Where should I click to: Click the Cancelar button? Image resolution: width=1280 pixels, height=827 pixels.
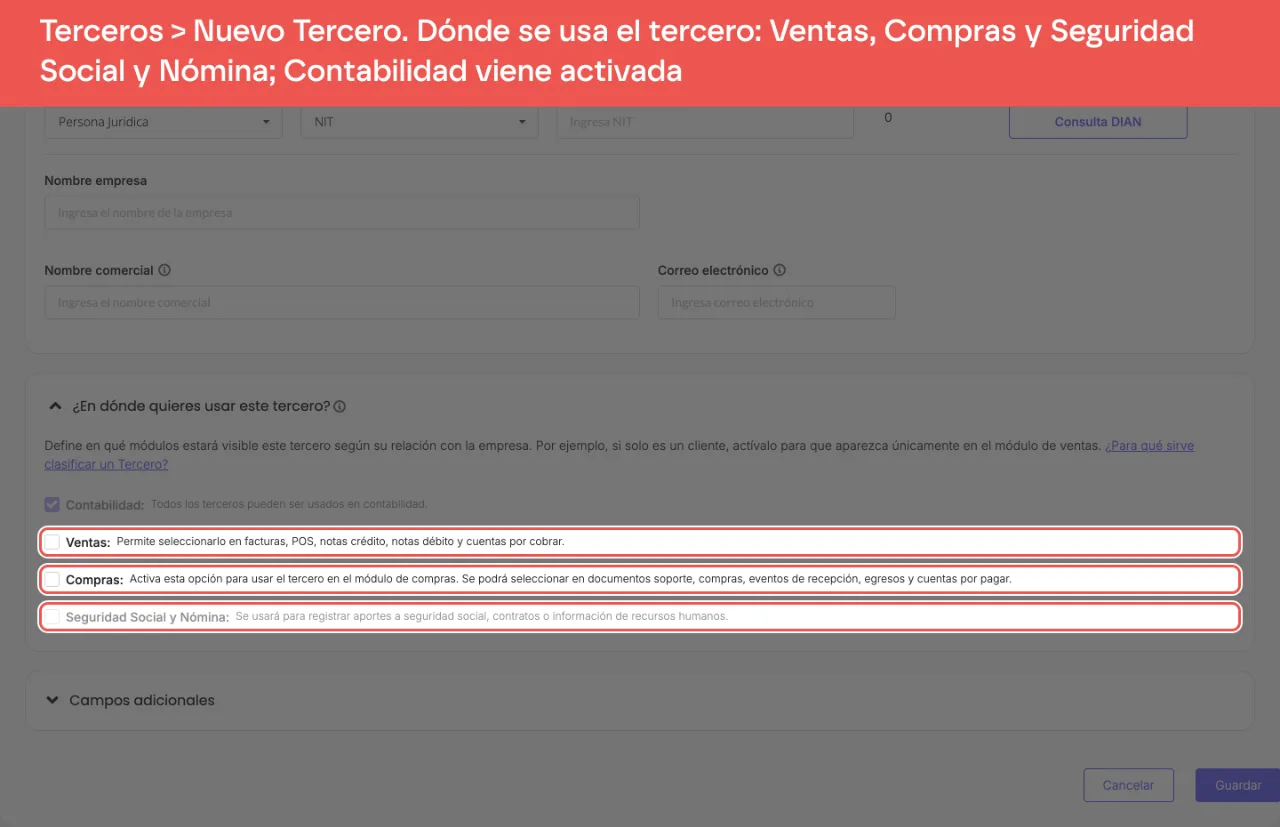pos(1128,785)
